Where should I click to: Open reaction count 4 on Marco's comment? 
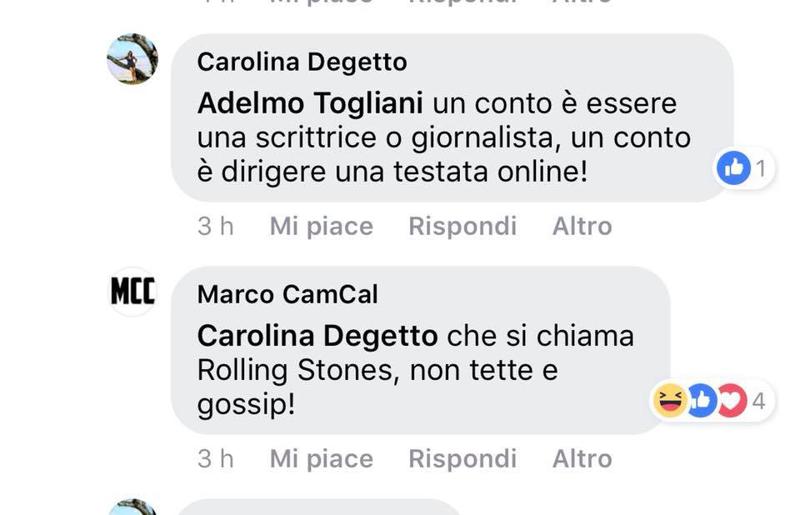[759, 402]
